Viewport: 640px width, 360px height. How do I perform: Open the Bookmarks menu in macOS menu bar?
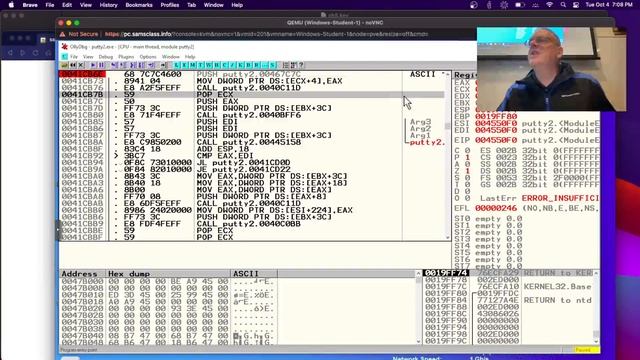[x=139, y=5]
